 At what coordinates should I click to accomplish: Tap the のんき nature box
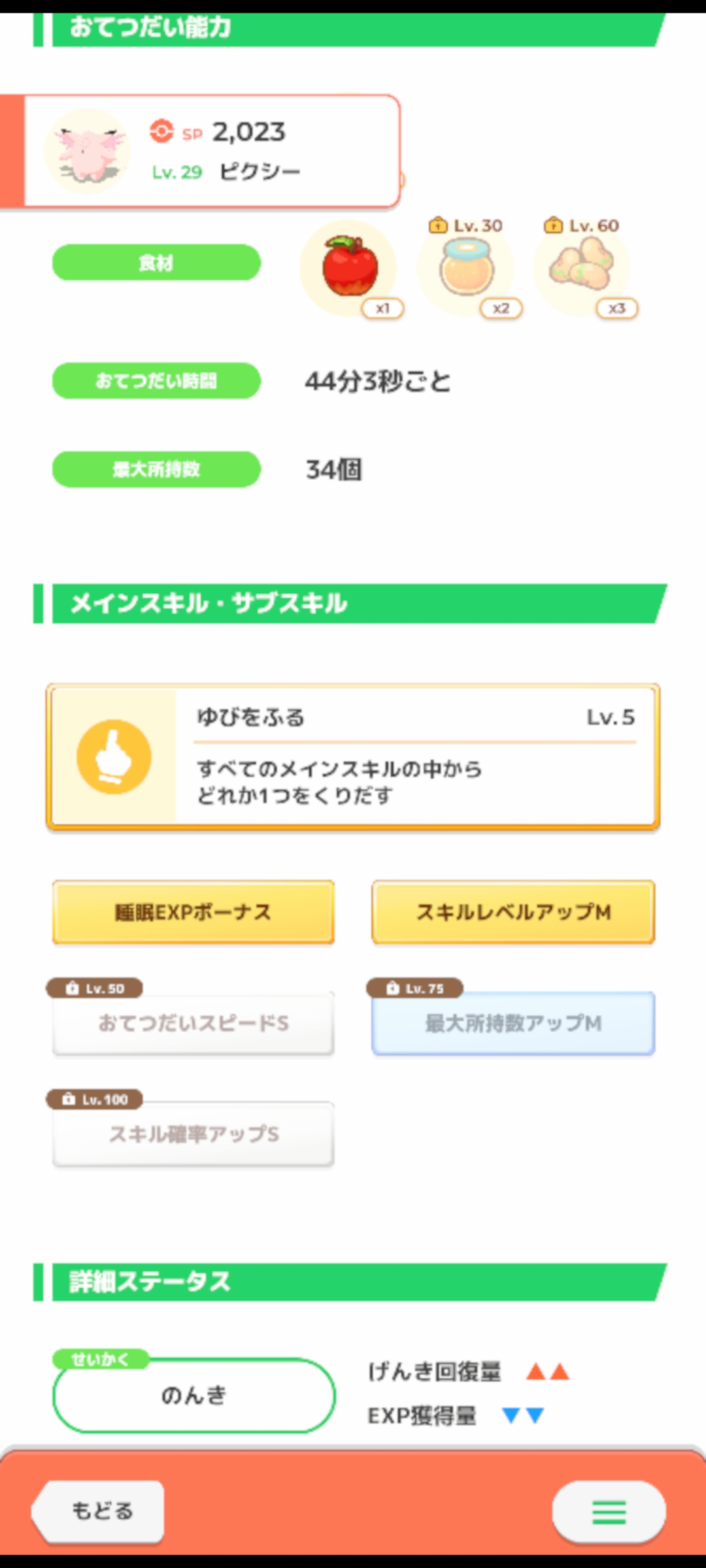193,1396
